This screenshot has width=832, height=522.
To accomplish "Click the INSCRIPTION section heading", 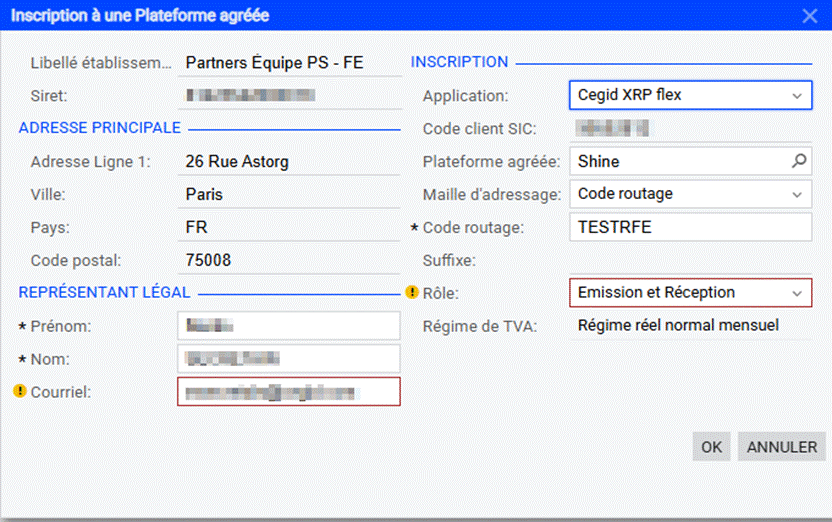I will click(459, 62).
